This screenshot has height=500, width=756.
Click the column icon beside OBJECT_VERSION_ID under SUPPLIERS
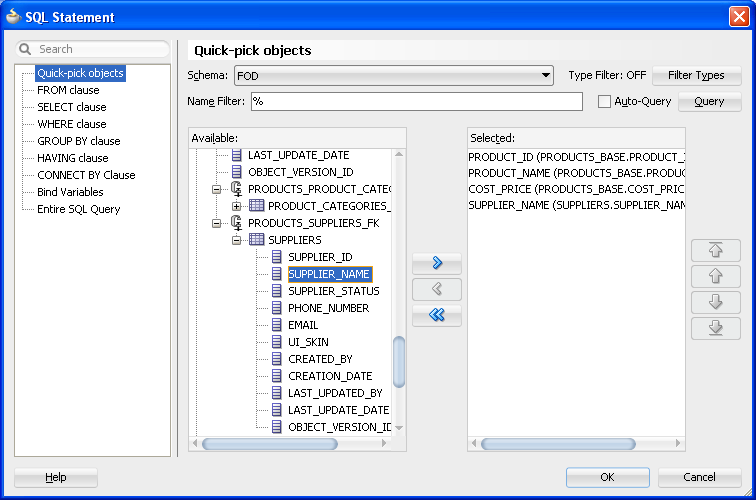277,427
